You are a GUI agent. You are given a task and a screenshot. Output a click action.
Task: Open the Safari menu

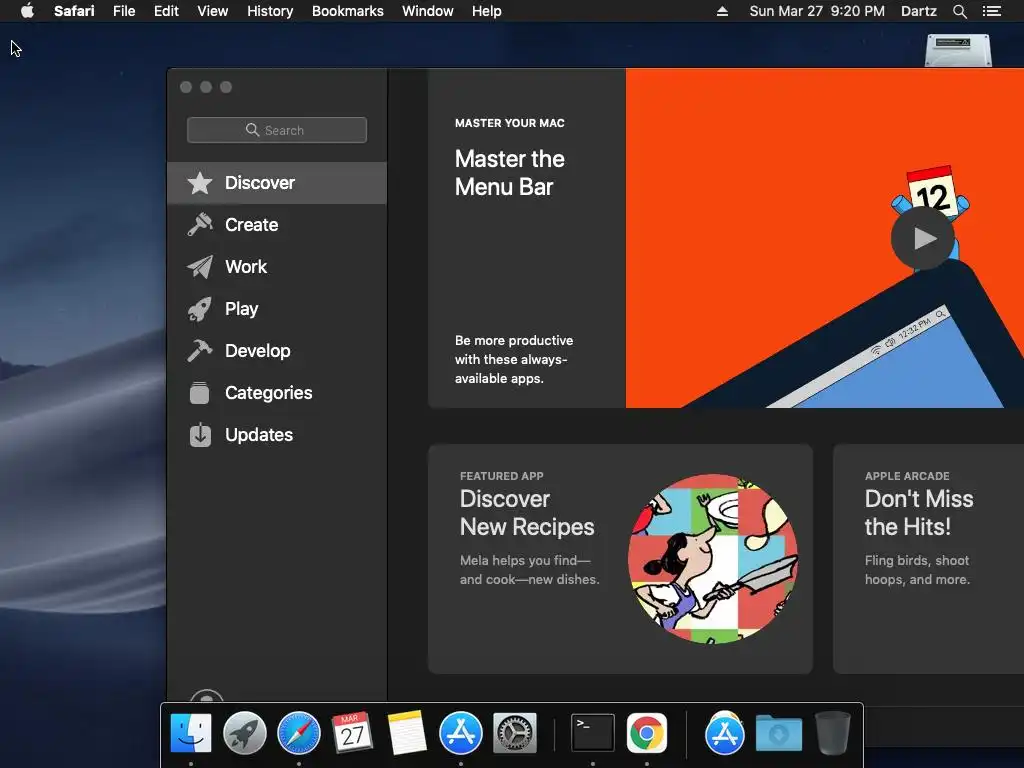[74, 11]
